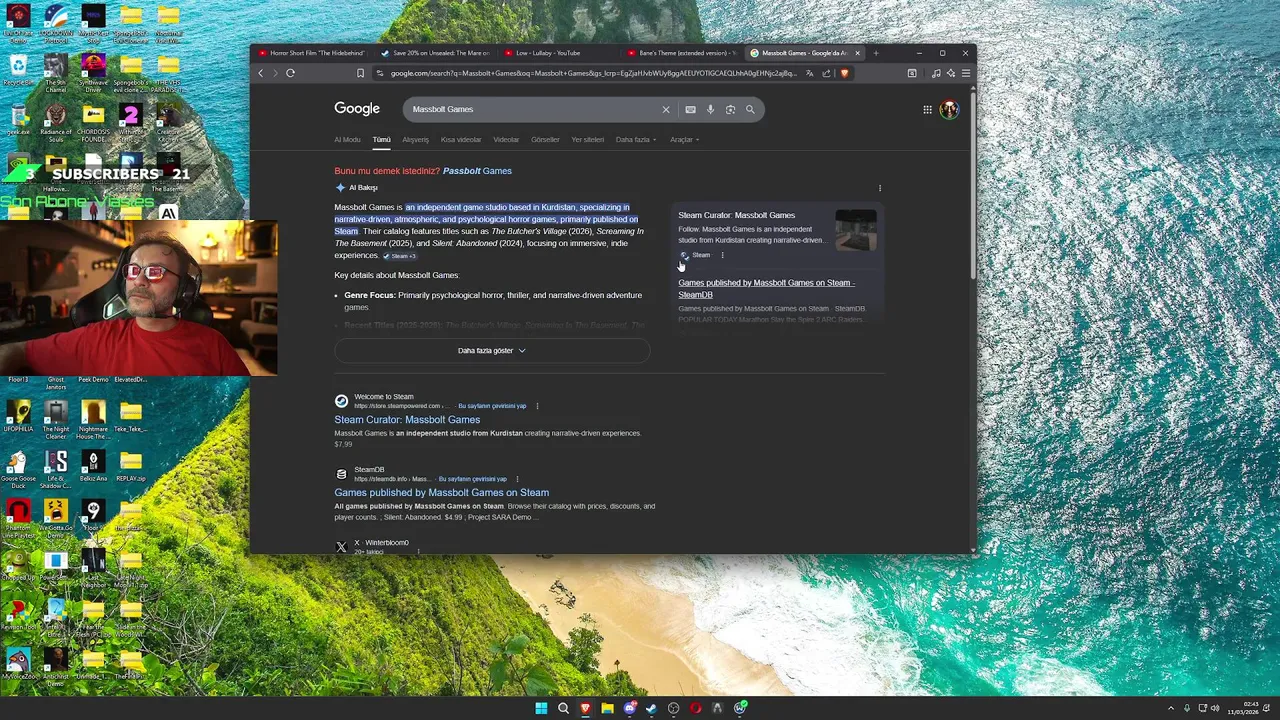Open the Google account avatar
Image resolution: width=1280 pixels, height=720 pixels.
click(949, 109)
